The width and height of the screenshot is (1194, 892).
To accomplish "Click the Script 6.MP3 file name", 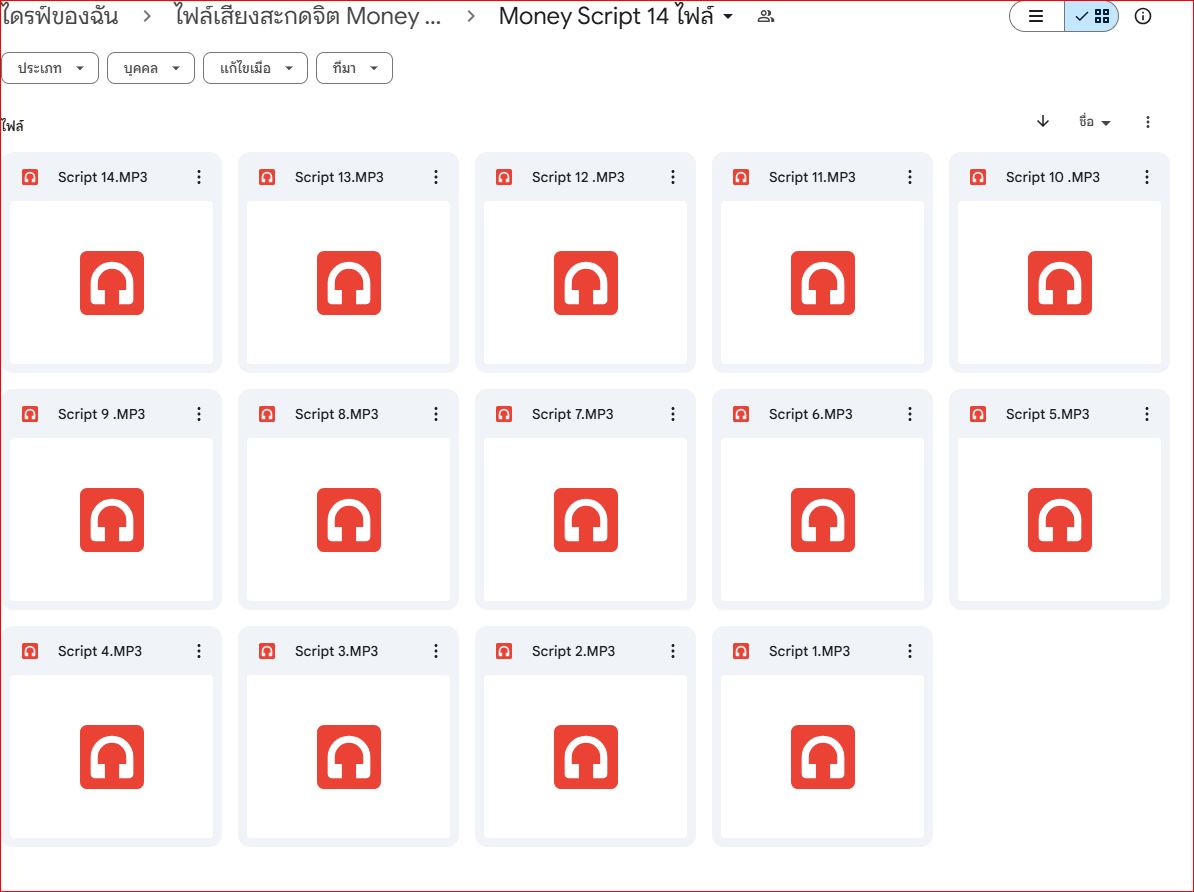I will pyautogui.click(x=810, y=414).
